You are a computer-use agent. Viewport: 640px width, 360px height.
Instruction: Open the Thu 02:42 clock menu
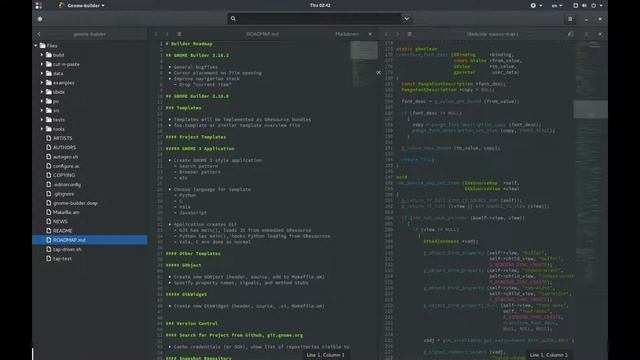320,5
